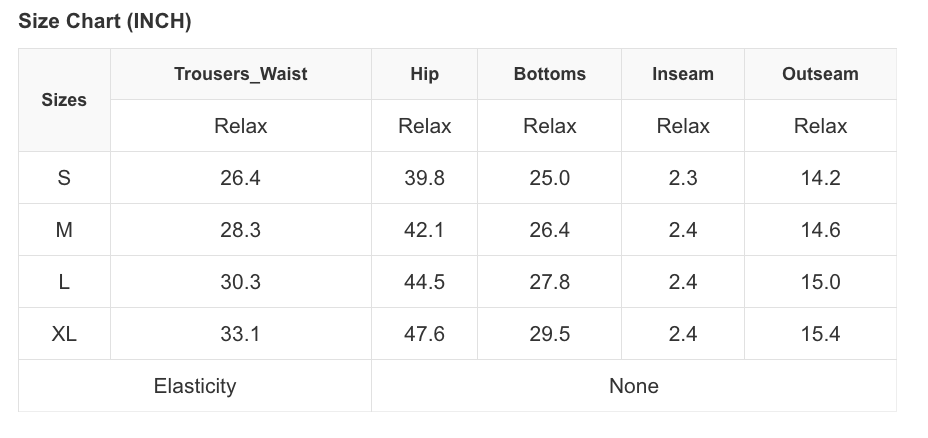The width and height of the screenshot is (928, 438).
Task: Click bottoms value 27.8 for size L
Action: [549, 282]
